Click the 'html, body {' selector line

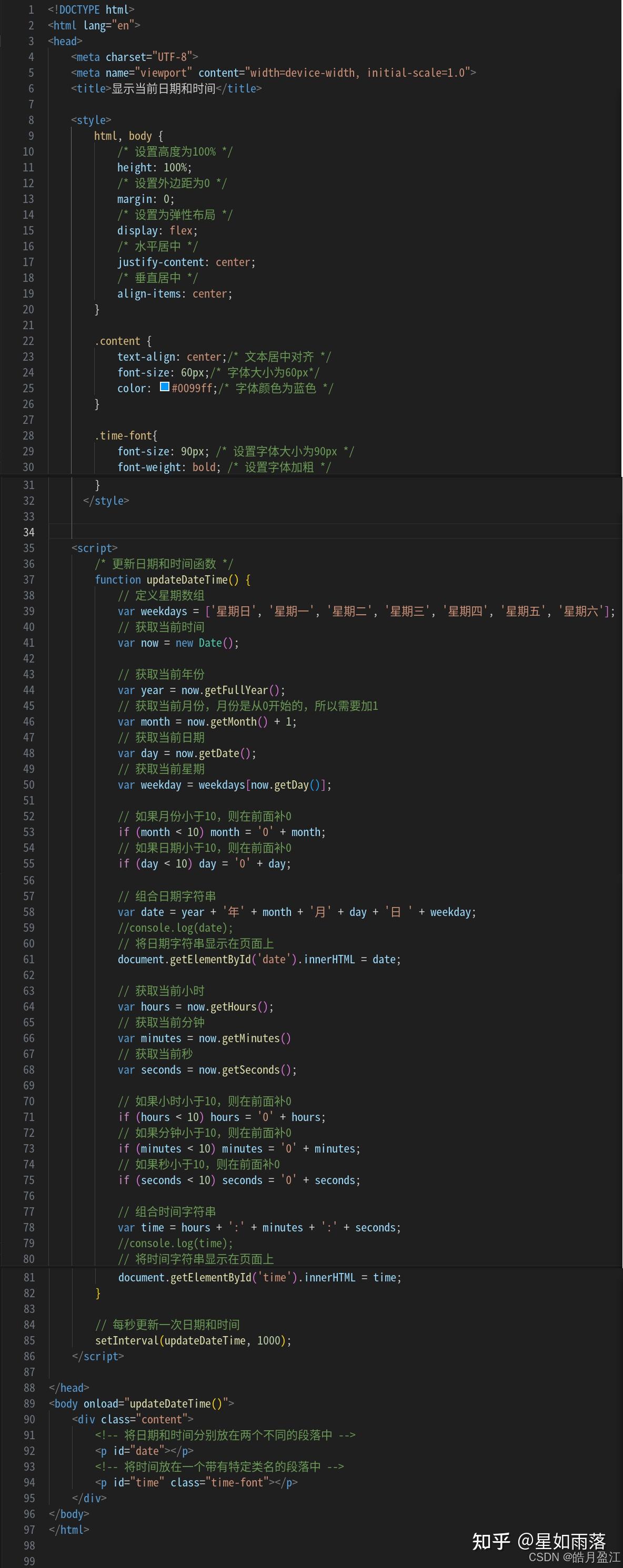click(x=128, y=136)
